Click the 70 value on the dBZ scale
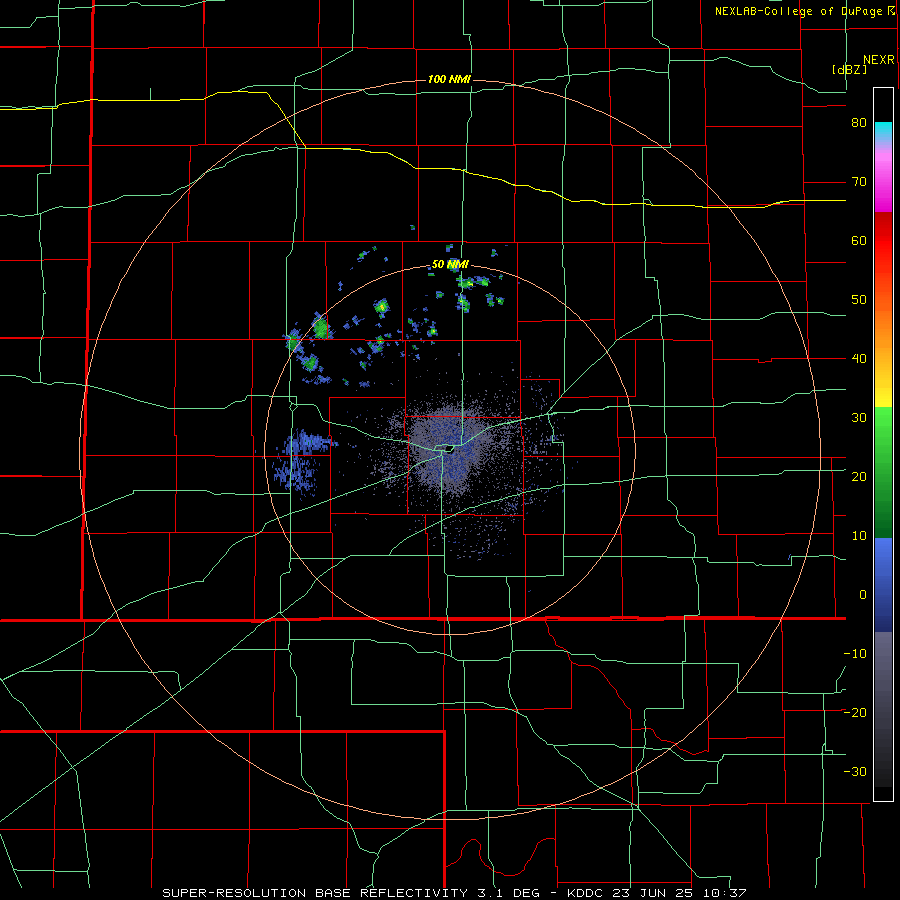 859,181
